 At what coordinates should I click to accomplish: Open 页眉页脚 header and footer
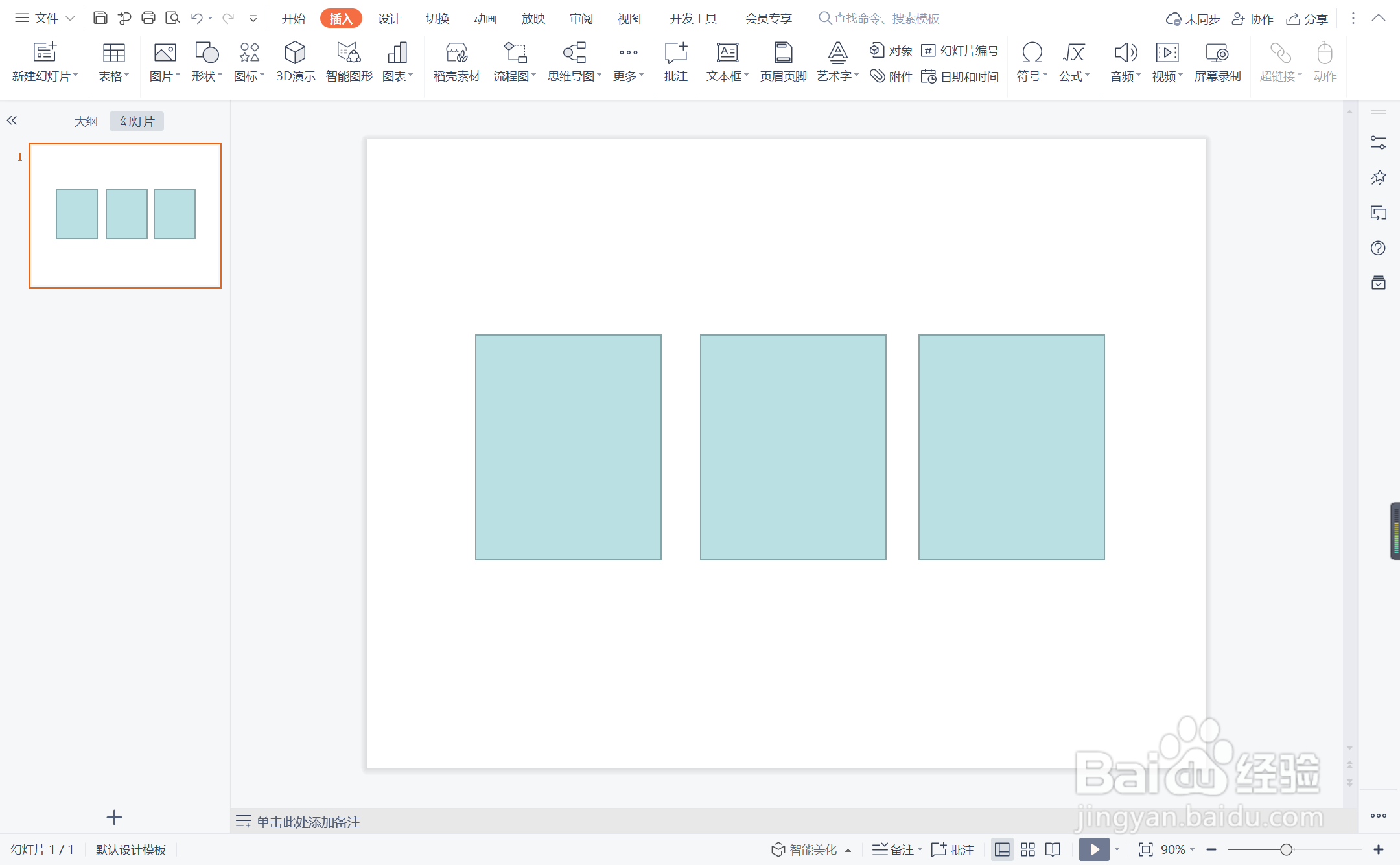[x=783, y=62]
